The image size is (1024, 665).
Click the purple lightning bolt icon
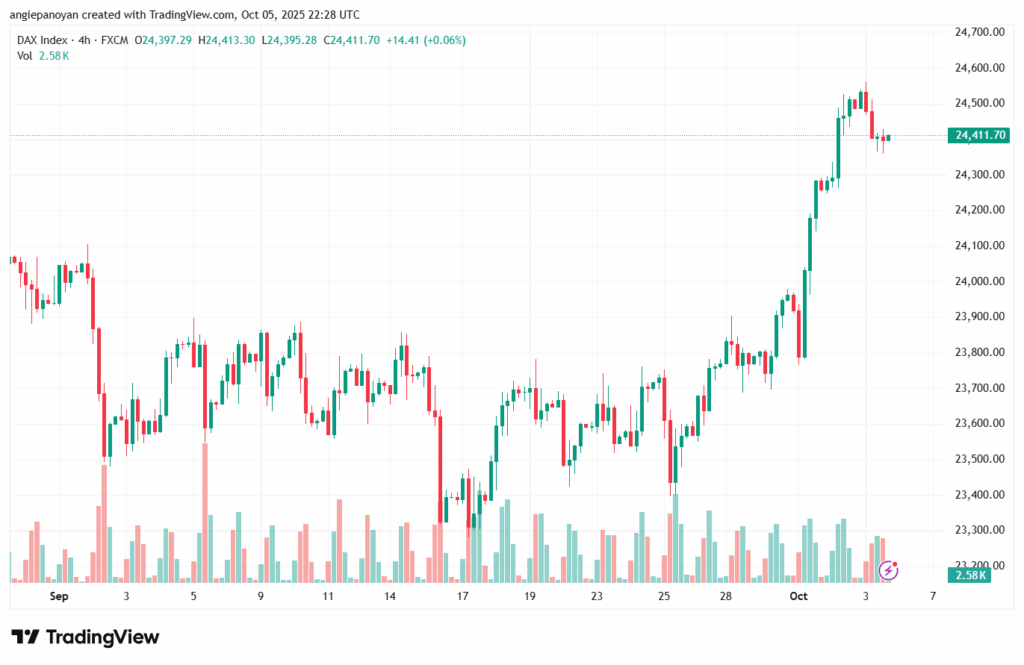click(887, 570)
